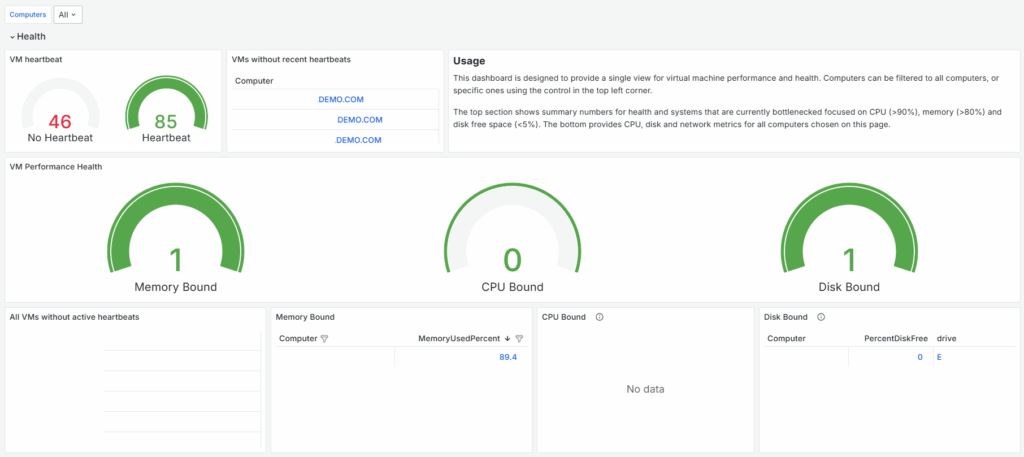Open the first .DEMO.COM computer link
This screenshot has height=457, width=1024.
(x=340, y=99)
